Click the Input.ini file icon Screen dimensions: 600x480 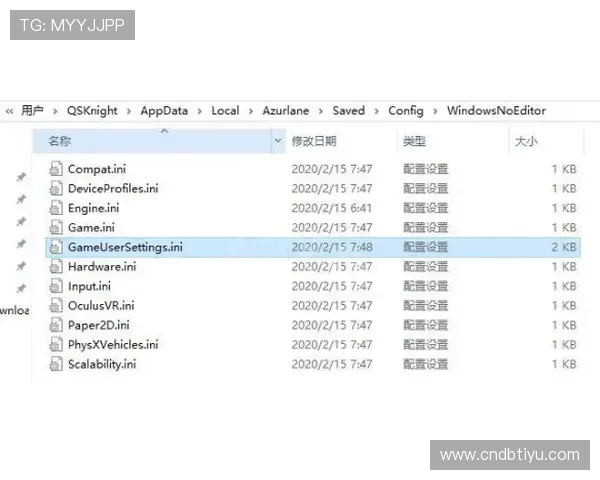57,286
